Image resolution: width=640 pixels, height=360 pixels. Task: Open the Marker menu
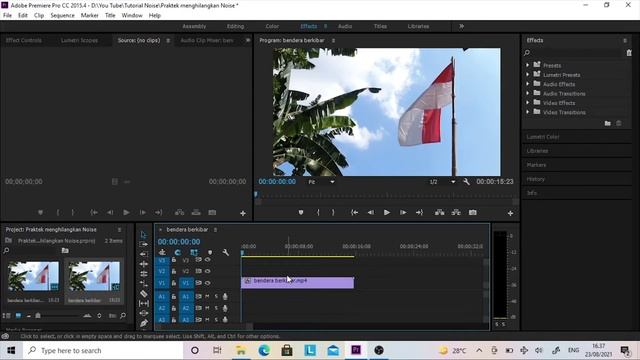(89, 16)
